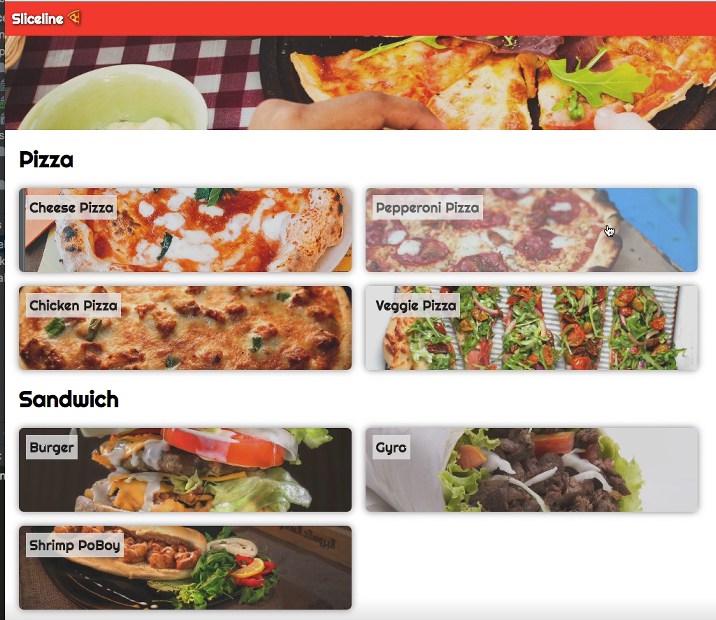
Task: Click the Veggie Pizza label text
Action: coord(416,305)
